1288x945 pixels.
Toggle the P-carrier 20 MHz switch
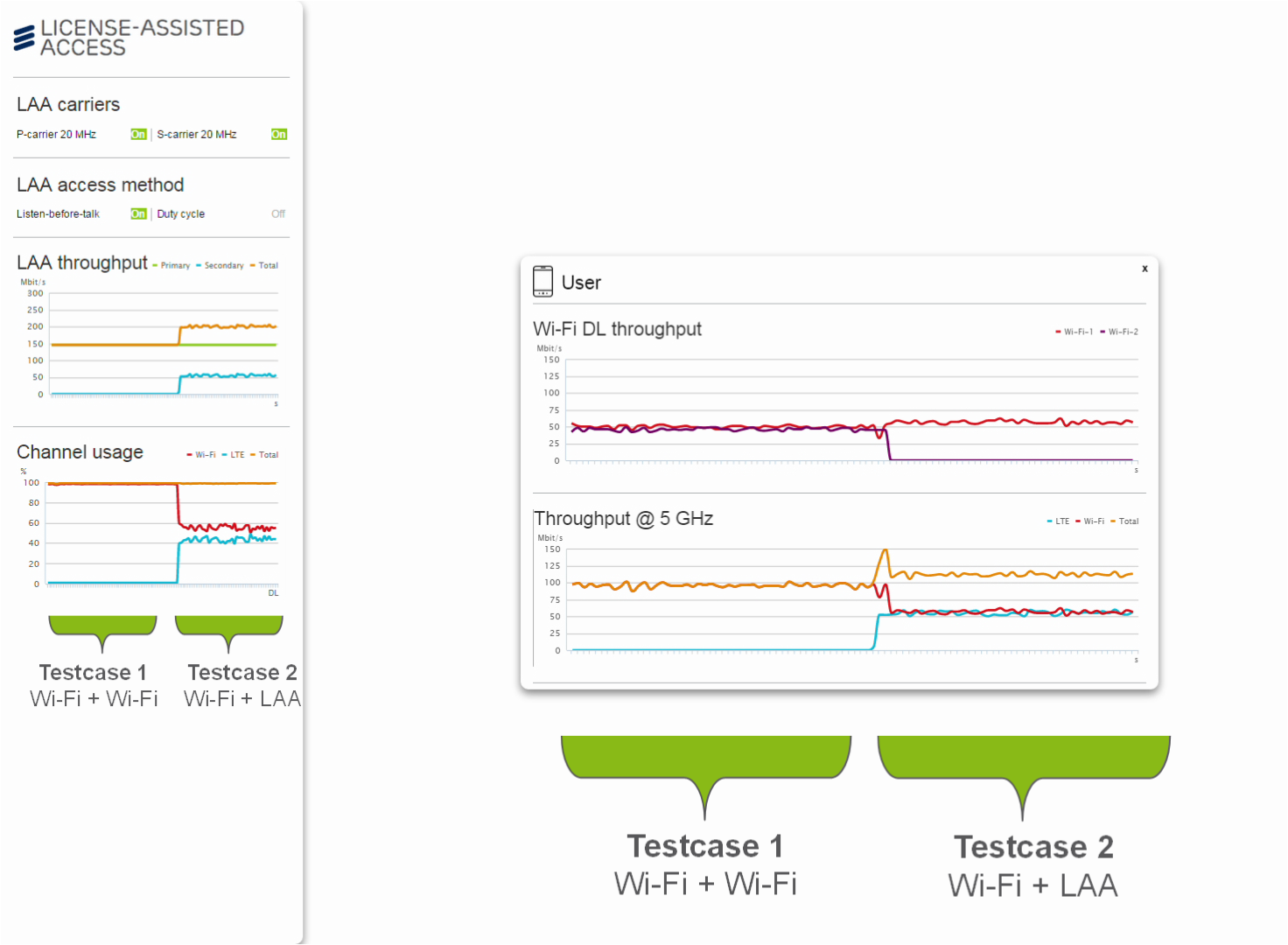tap(138, 135)
